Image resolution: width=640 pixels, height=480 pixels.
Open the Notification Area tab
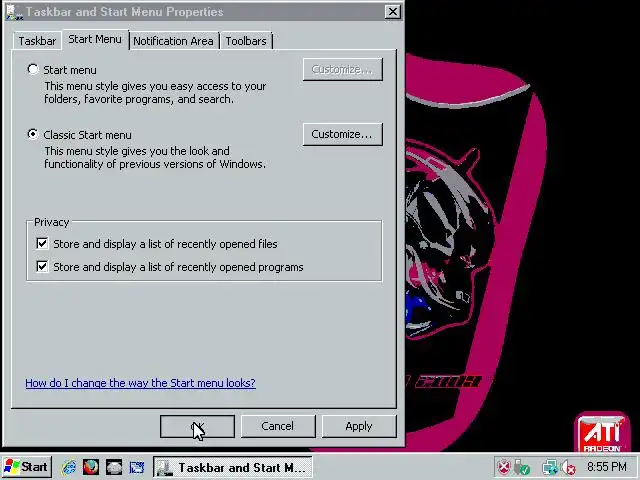[x=173, y=41]
